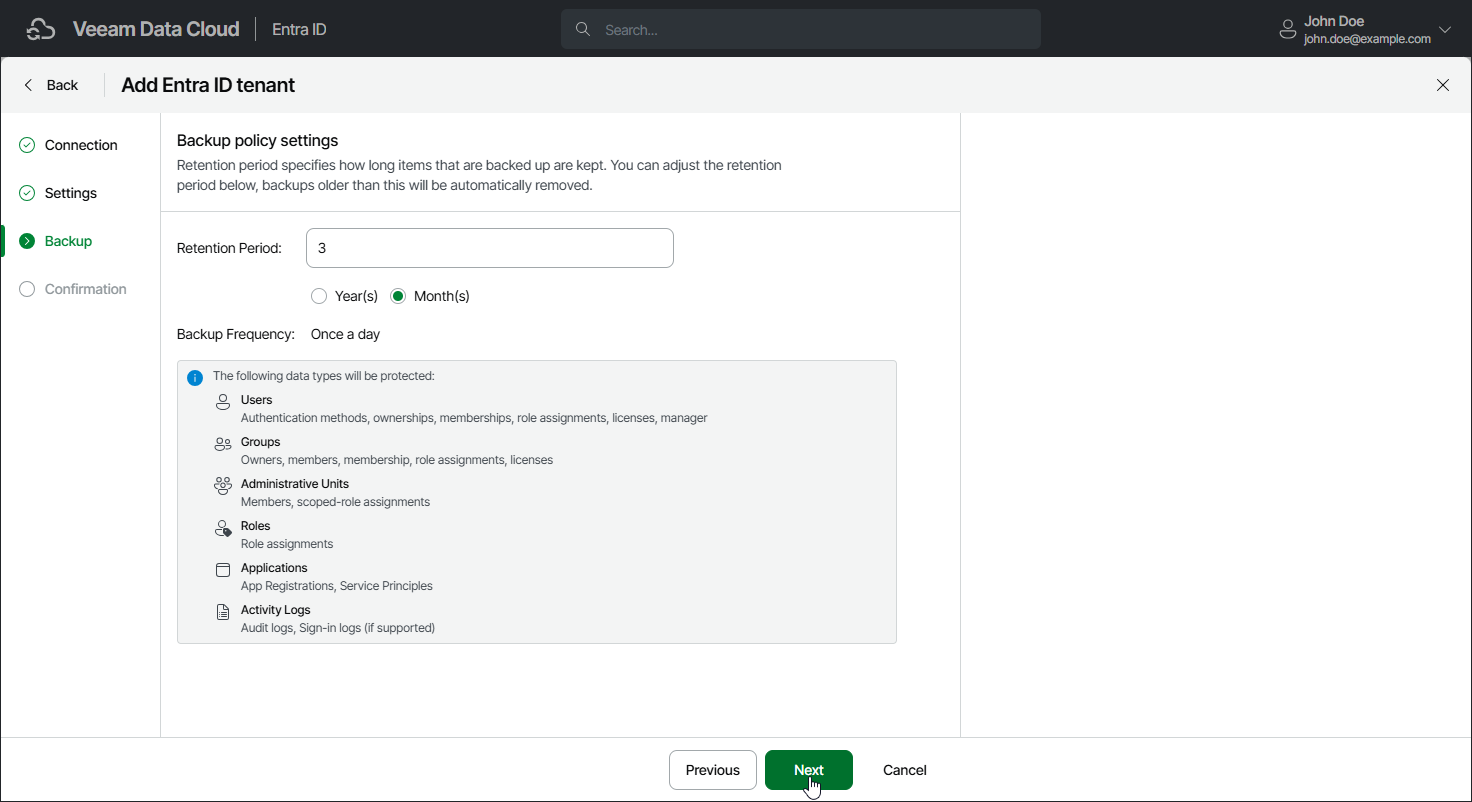The height and width of the screenshot is (802, 1472).
Task: Open the Connection wizard step
Action: pyautogui.click(x=81, y=145)
